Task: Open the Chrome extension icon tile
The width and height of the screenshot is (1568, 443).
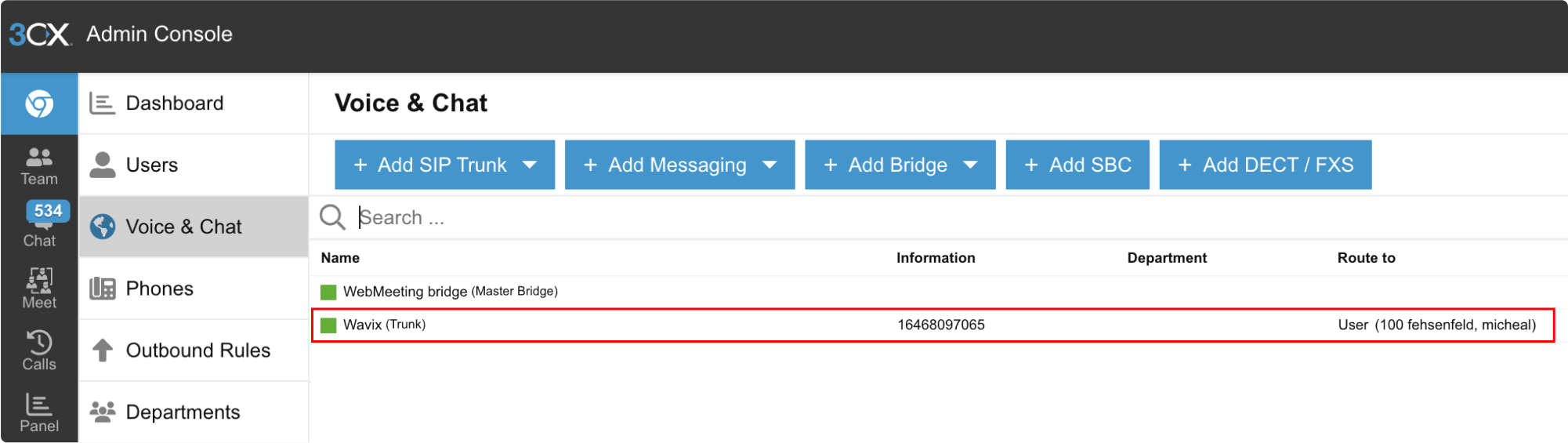Action: (x=39, y=103)
